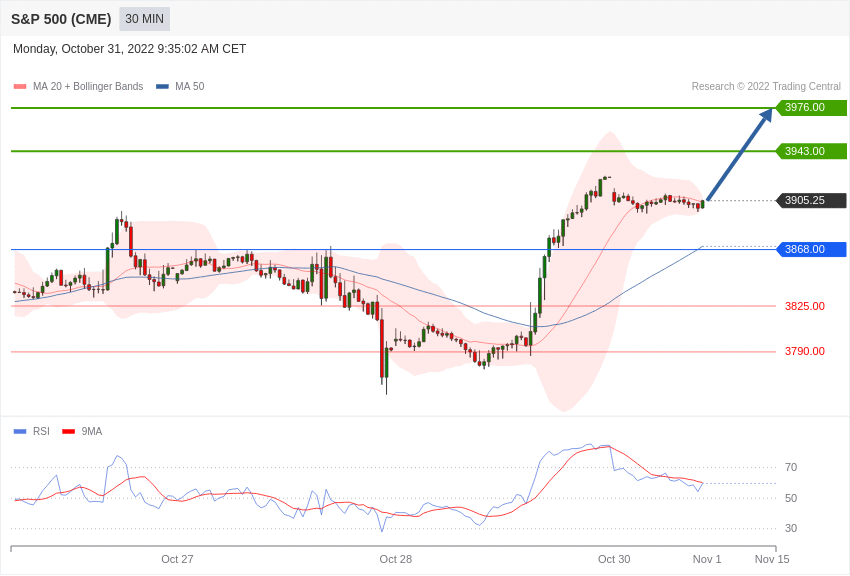Click the Nov 15 date axis label
This screenshot has width=850, height=576.
coord(772,559)
